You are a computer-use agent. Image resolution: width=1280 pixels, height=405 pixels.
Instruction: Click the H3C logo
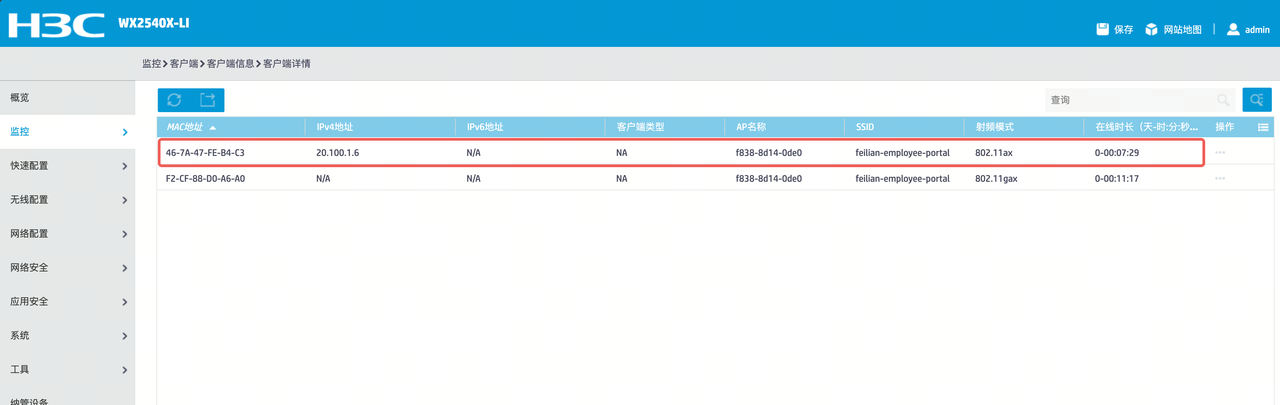coord(57,24)
